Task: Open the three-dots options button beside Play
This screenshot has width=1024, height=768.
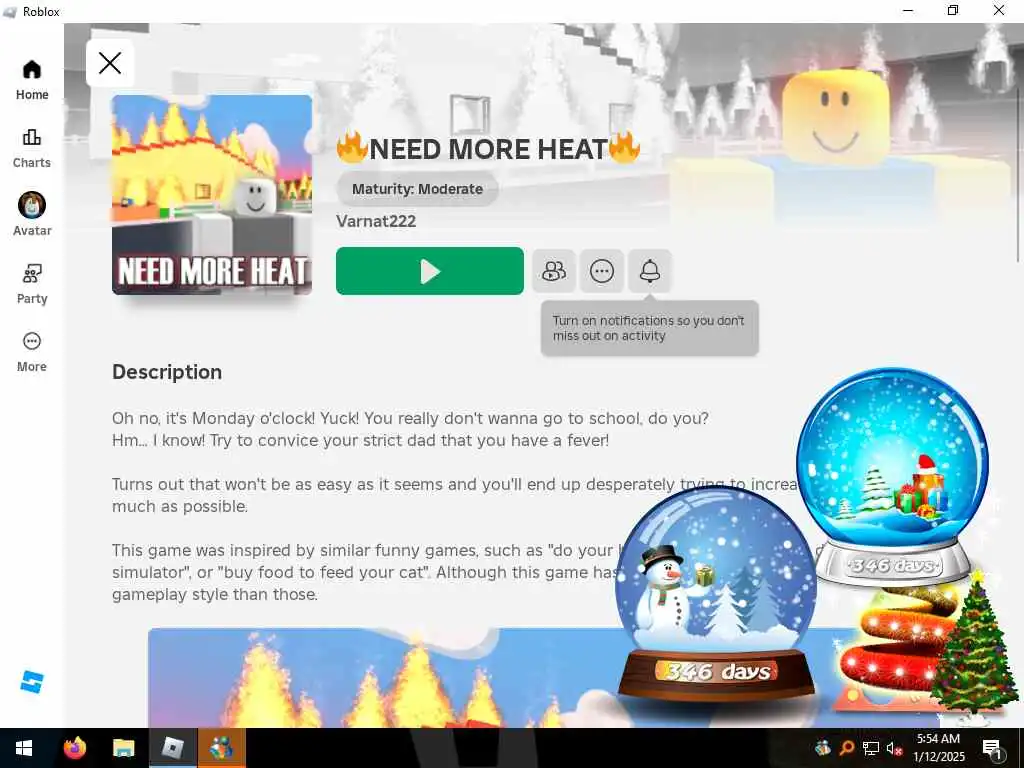Action: click(x=601, y=271)
